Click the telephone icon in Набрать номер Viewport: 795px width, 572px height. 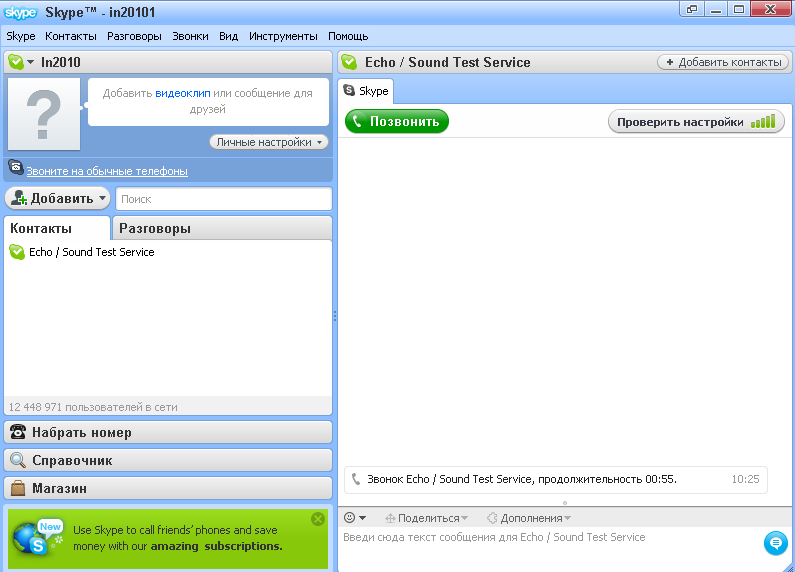(18, 432)
